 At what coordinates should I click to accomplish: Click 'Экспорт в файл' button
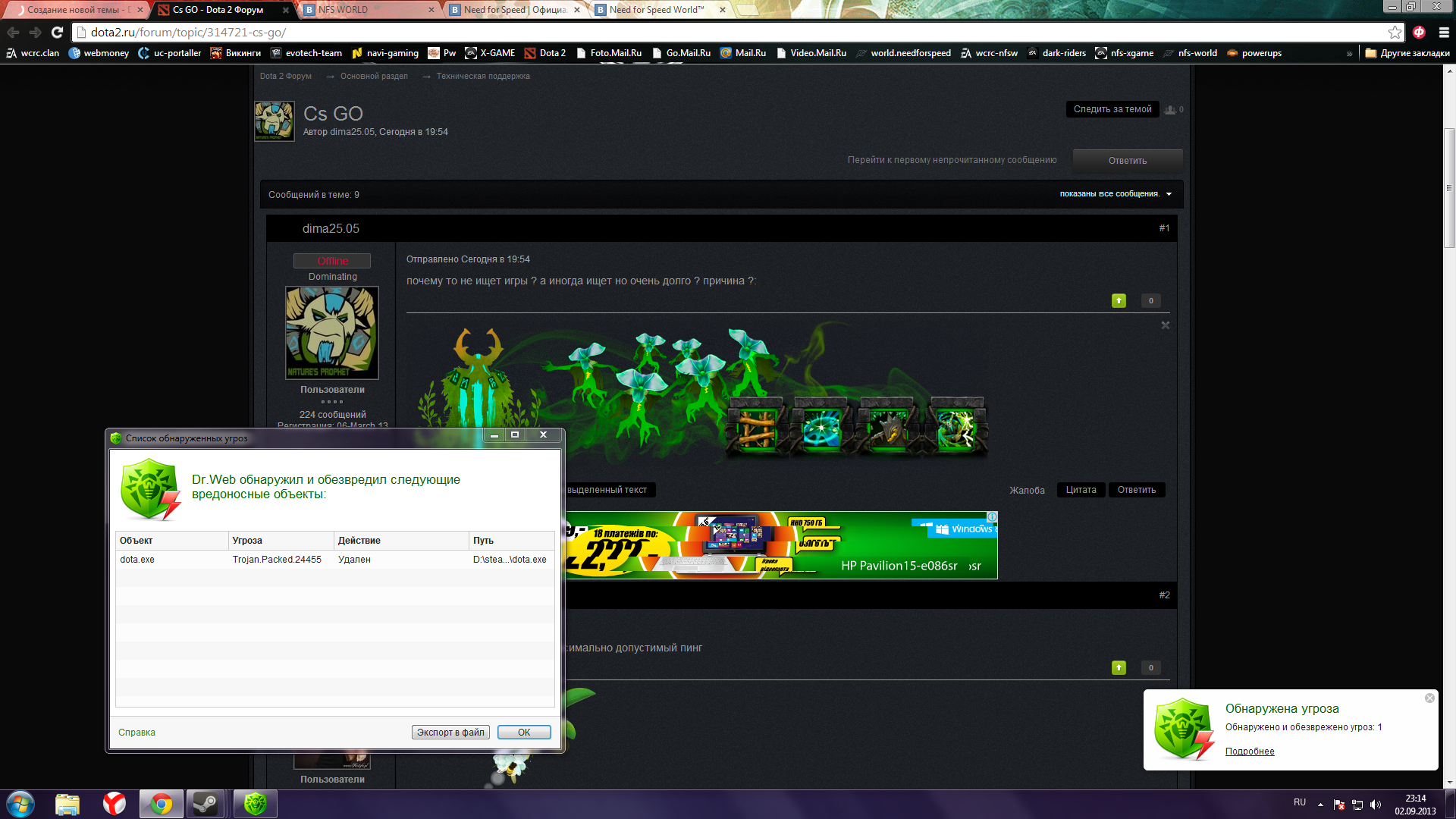[450, 732]
